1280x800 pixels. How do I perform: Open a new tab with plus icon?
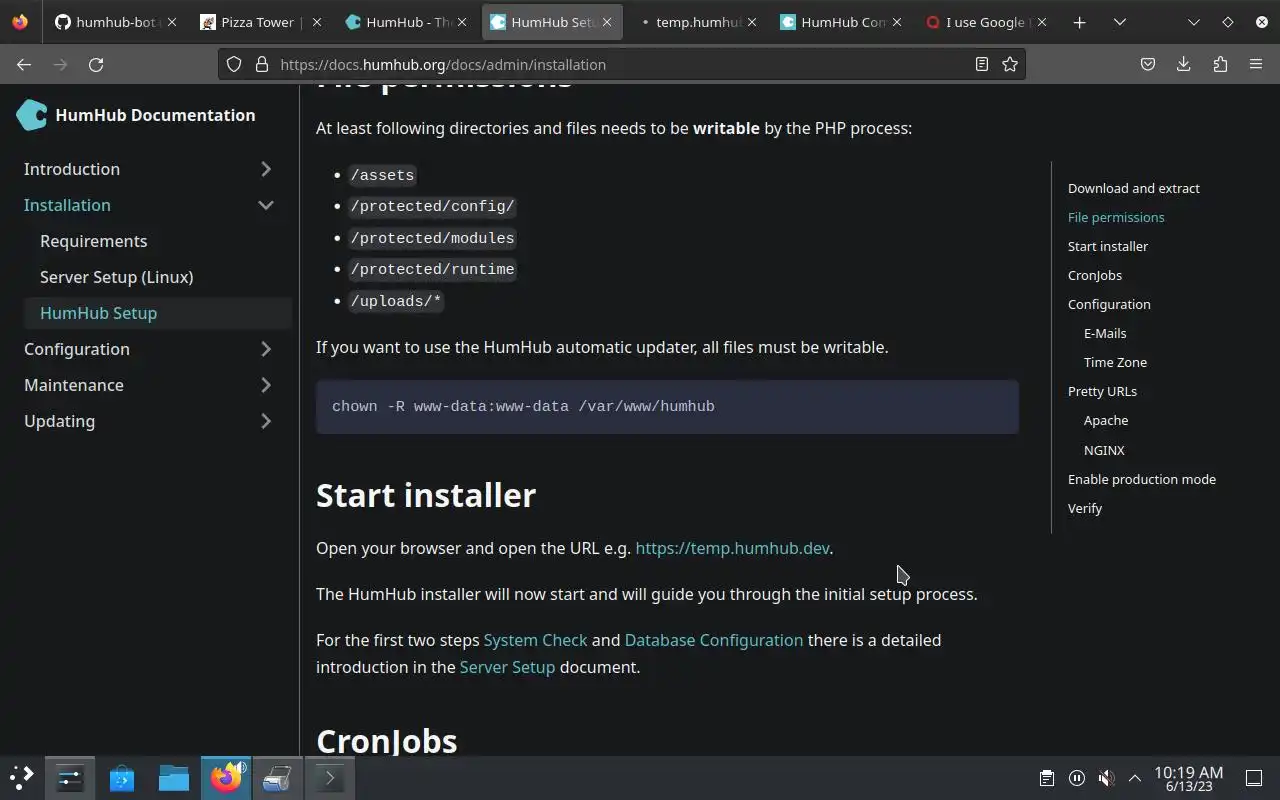pos(1079,22)
